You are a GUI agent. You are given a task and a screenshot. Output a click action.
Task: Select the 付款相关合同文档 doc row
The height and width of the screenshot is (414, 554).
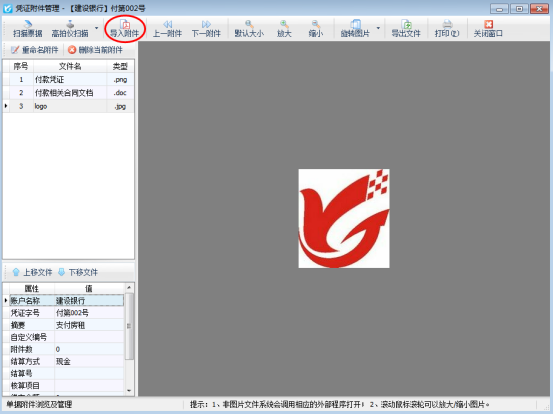point(69,93)
